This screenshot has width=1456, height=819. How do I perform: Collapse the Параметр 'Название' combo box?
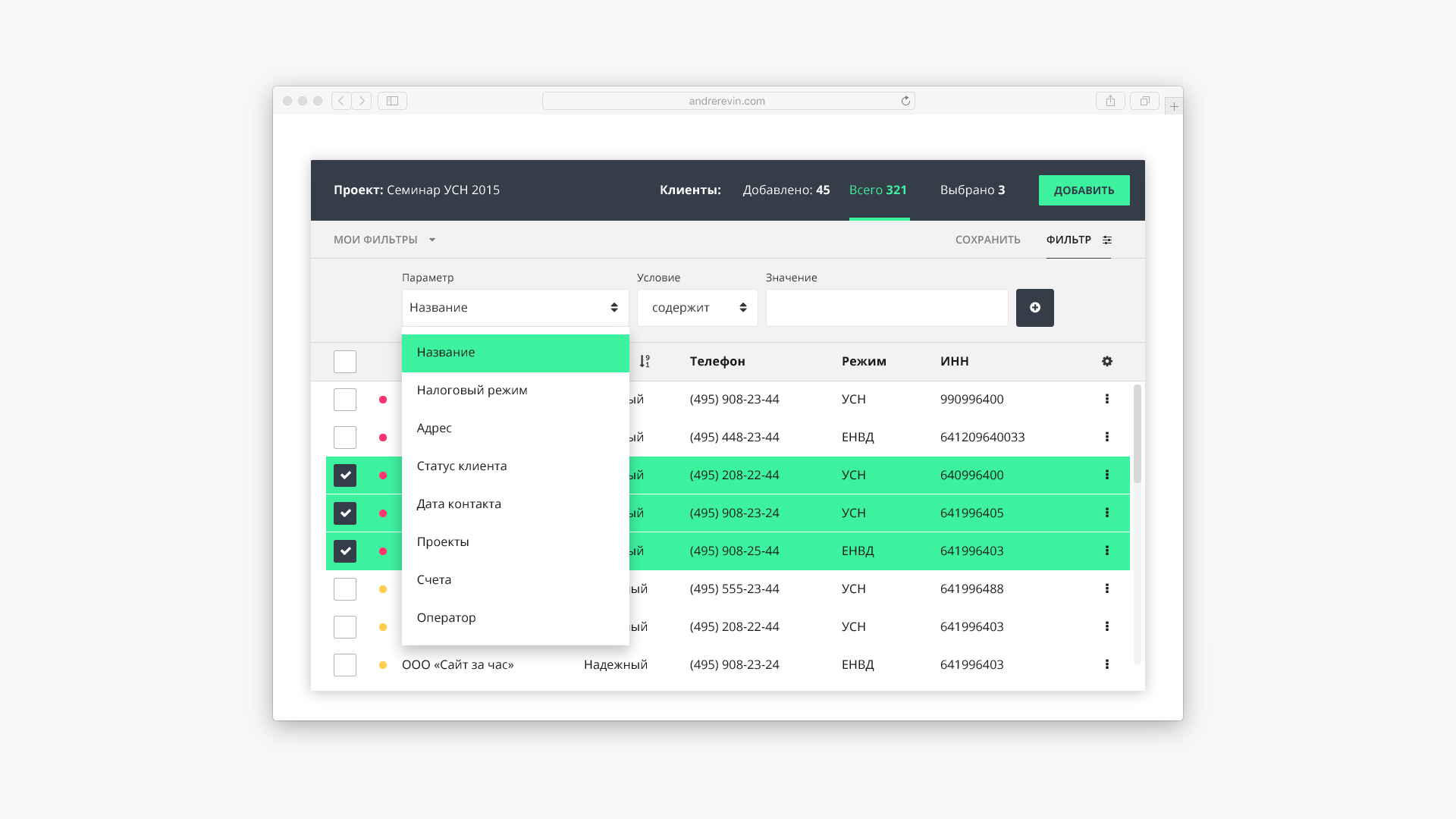pos(515,308)
